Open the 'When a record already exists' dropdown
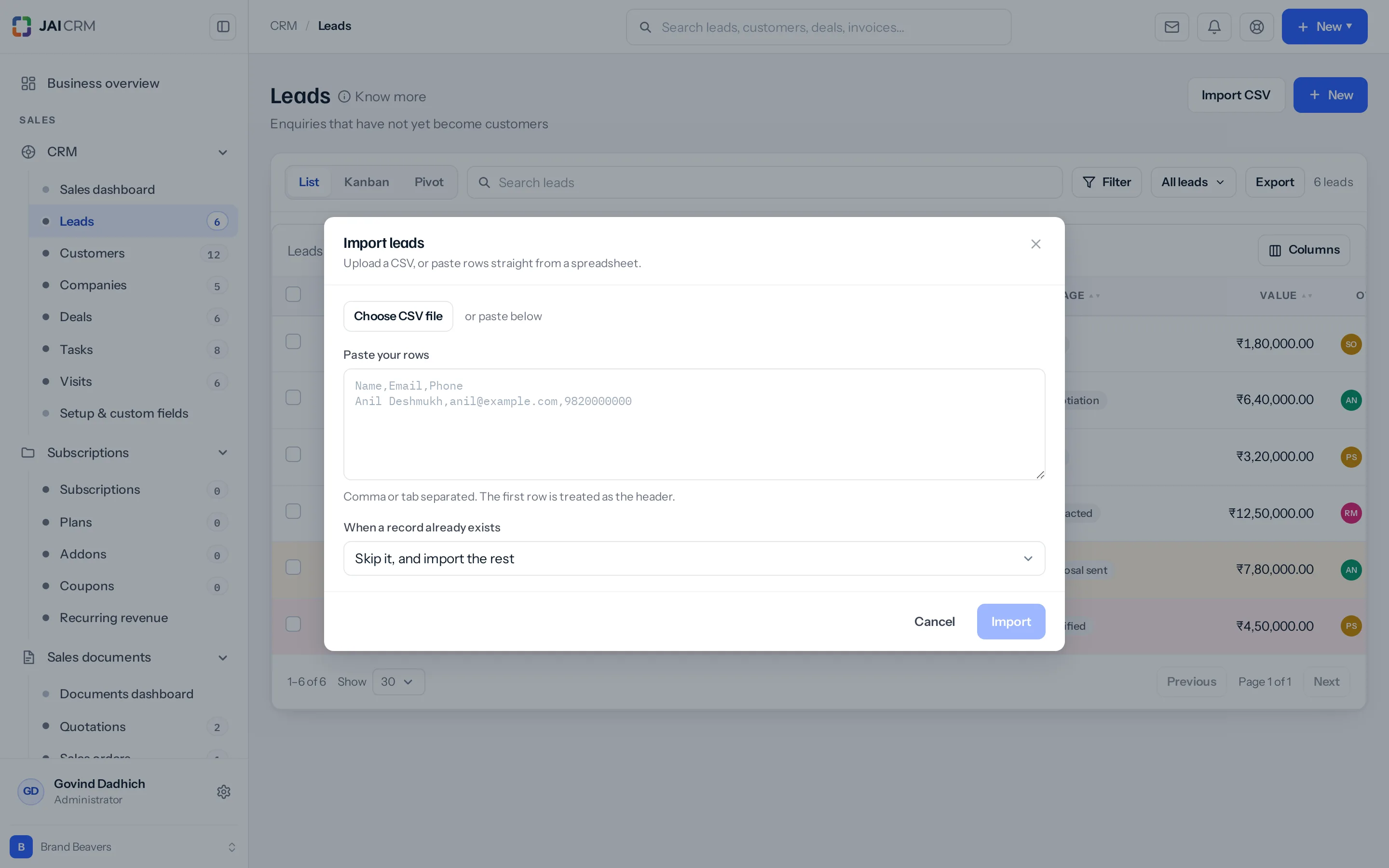1389x868 pixels. tap(694, 558)
